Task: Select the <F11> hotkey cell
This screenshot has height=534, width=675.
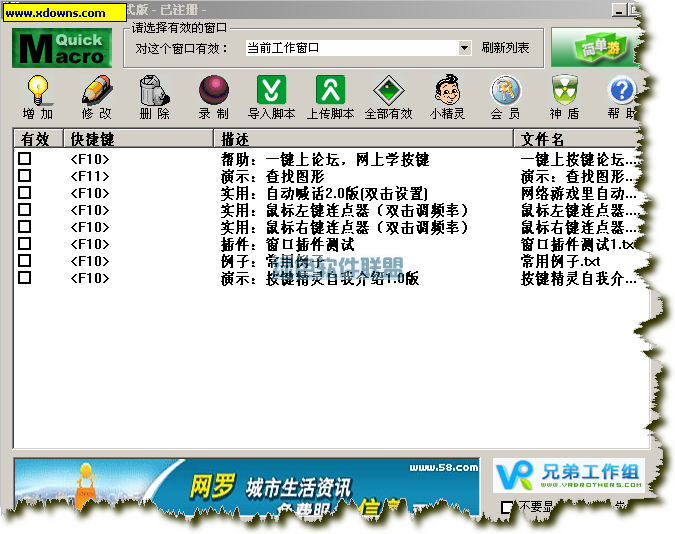Action: 90,176
